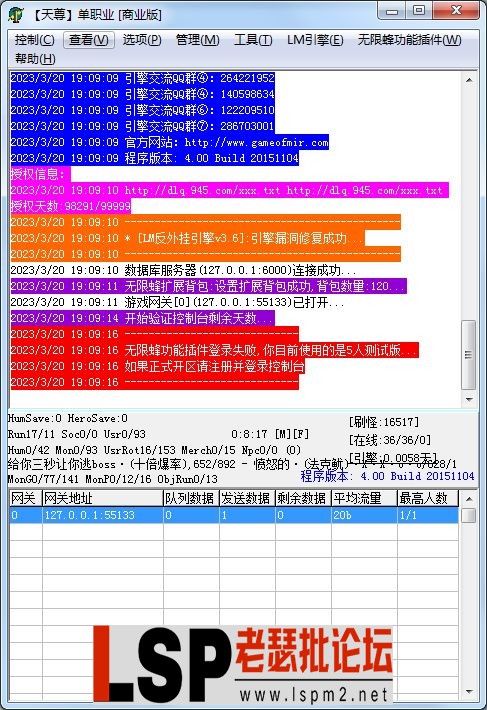Click the MonG0/77/141 status text
Image resolution: width=487 pixels, height=710 pixels.
click(112, 479)
